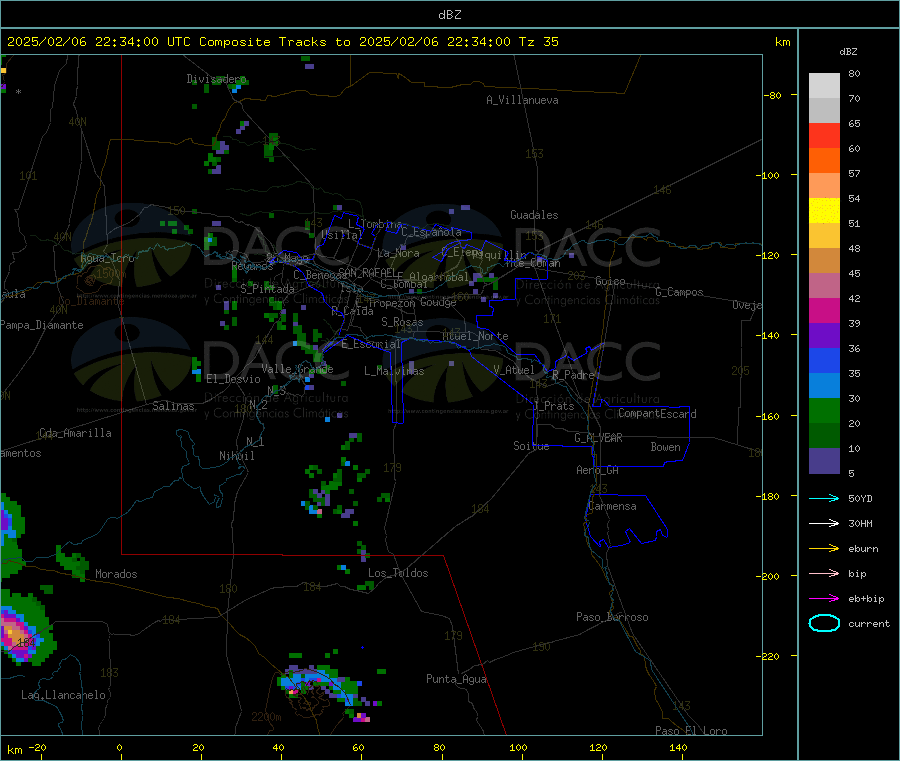900x761 pixels.
Task: Click the cyan 'current' ellipse in legend
Action: (x=824, y=623)
